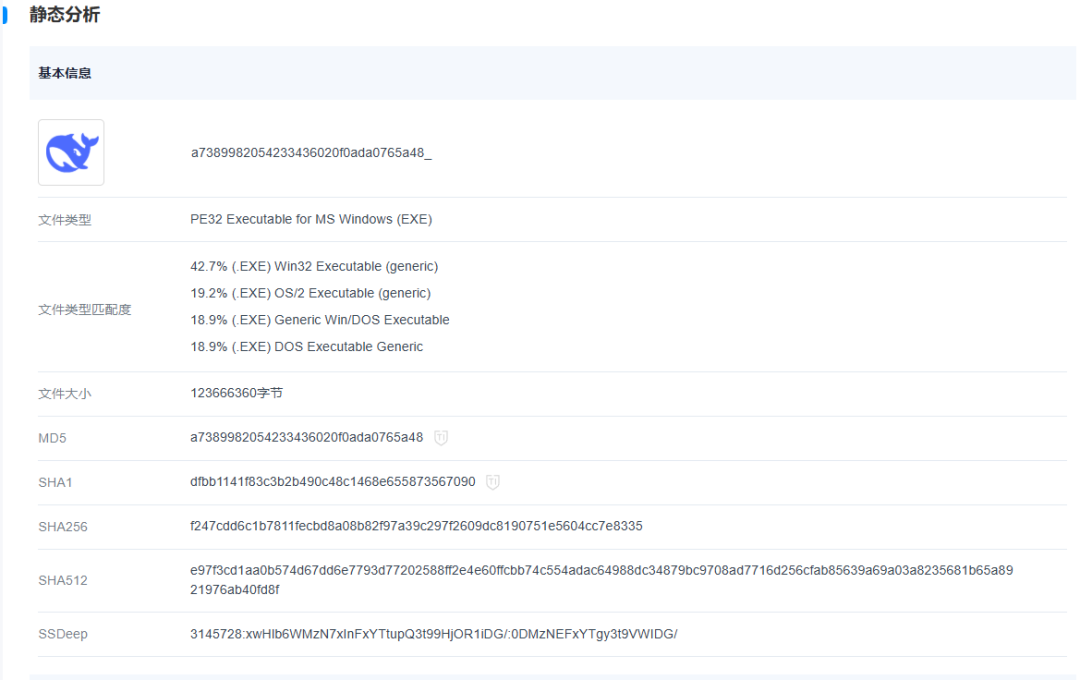1080x680 pixels.
Task: Select the file name a738998205423436020f0ada0765a48_
Action: tap(311, 152)
